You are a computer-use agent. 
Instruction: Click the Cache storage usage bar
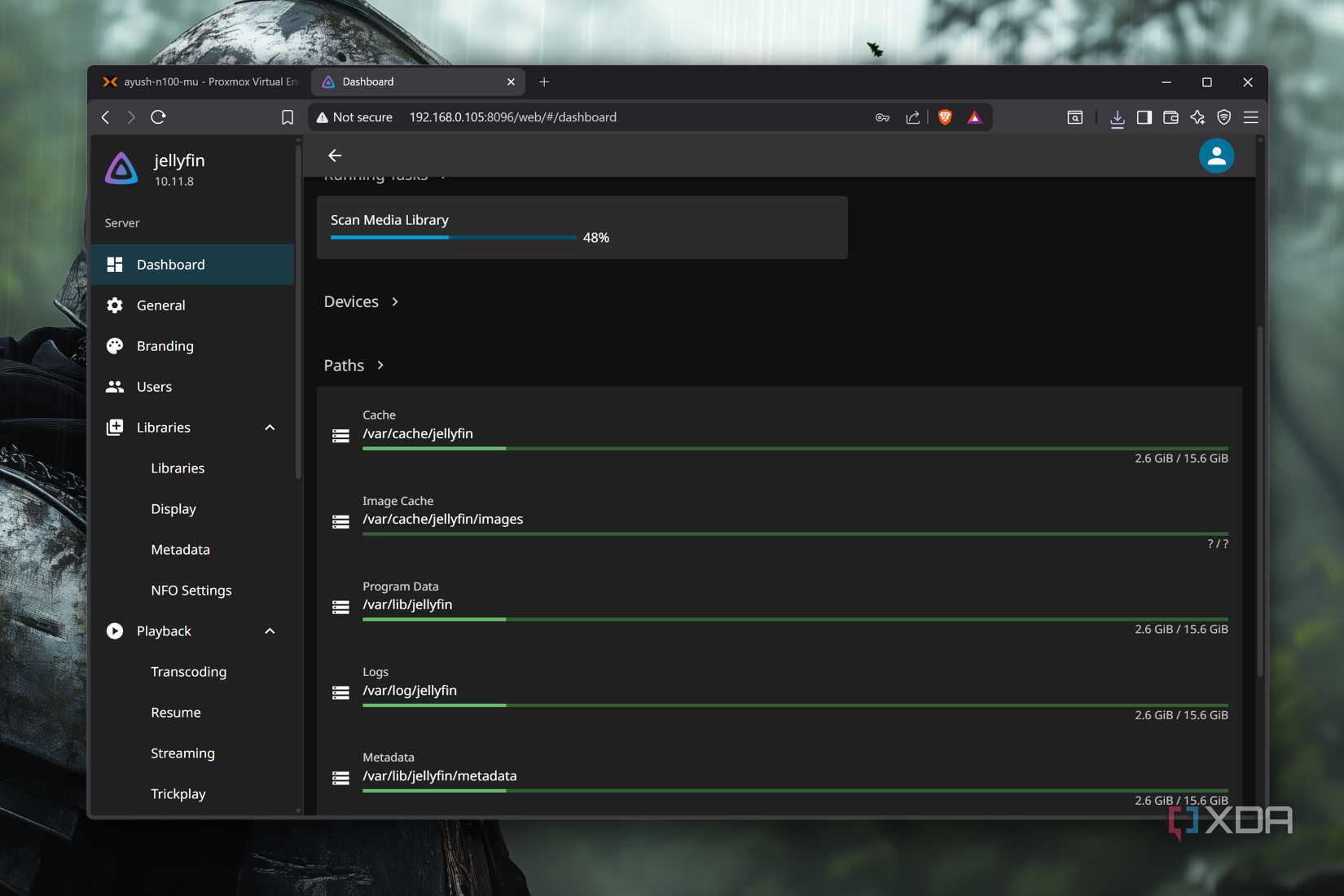[795, 448]
